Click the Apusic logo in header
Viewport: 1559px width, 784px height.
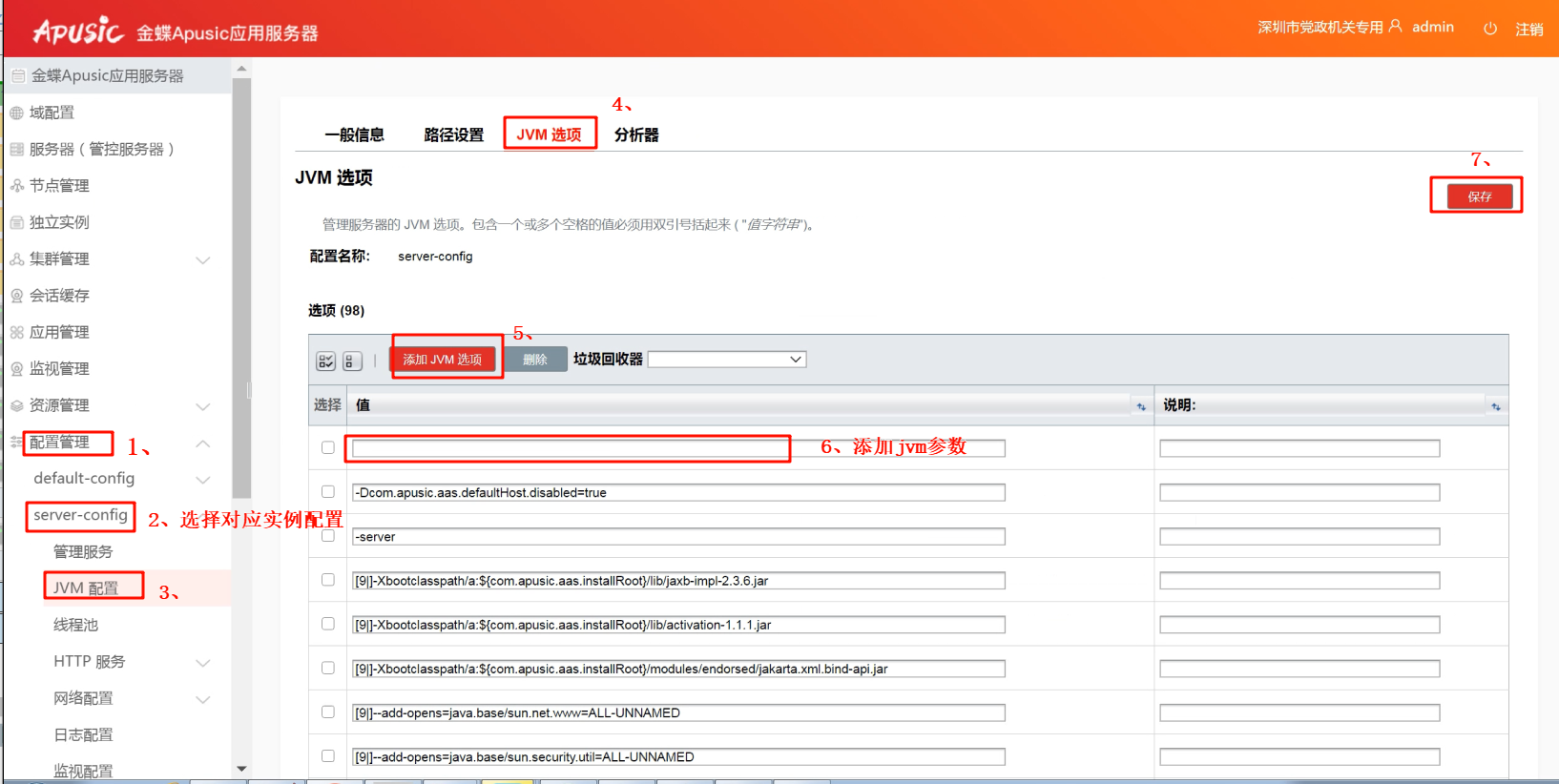coord(78,31)
